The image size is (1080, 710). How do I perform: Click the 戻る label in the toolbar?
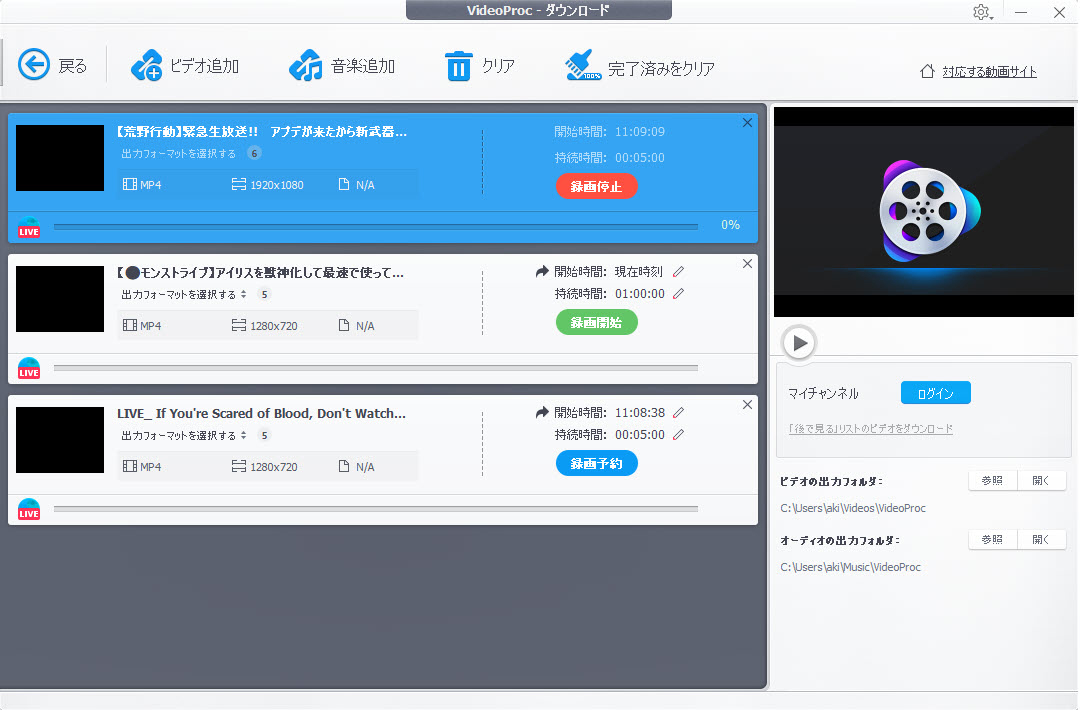pos(73,66)
